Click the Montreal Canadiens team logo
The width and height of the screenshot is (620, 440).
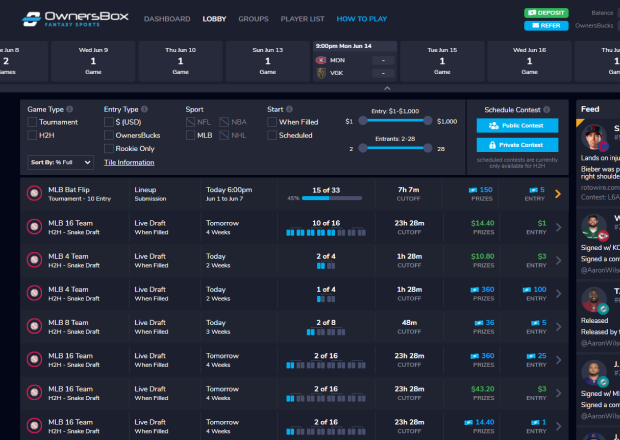coord(321,60)
